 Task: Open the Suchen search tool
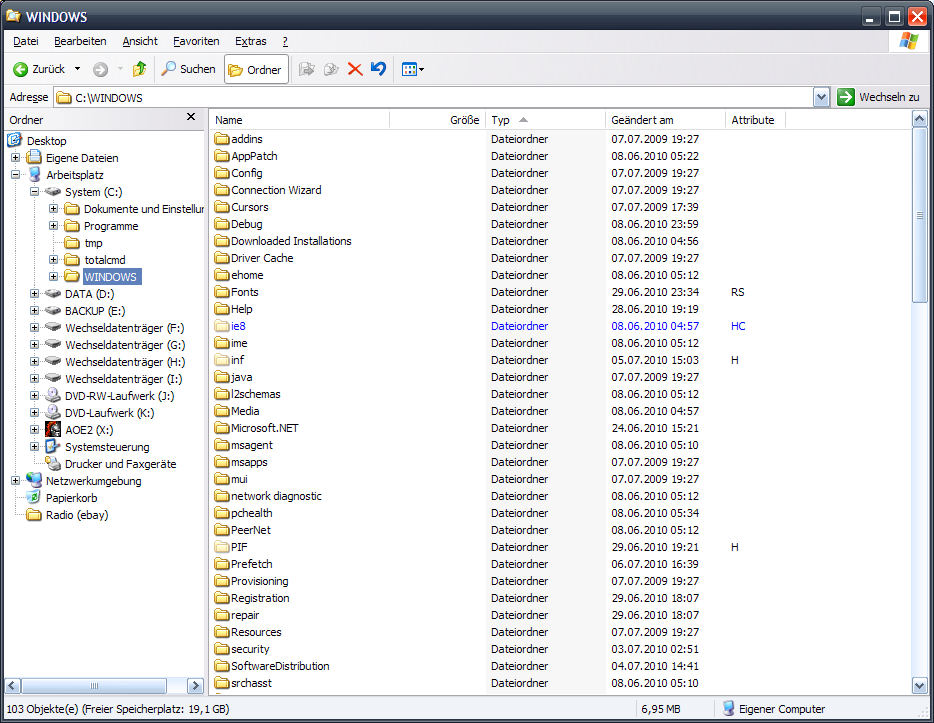coord(188,69)
